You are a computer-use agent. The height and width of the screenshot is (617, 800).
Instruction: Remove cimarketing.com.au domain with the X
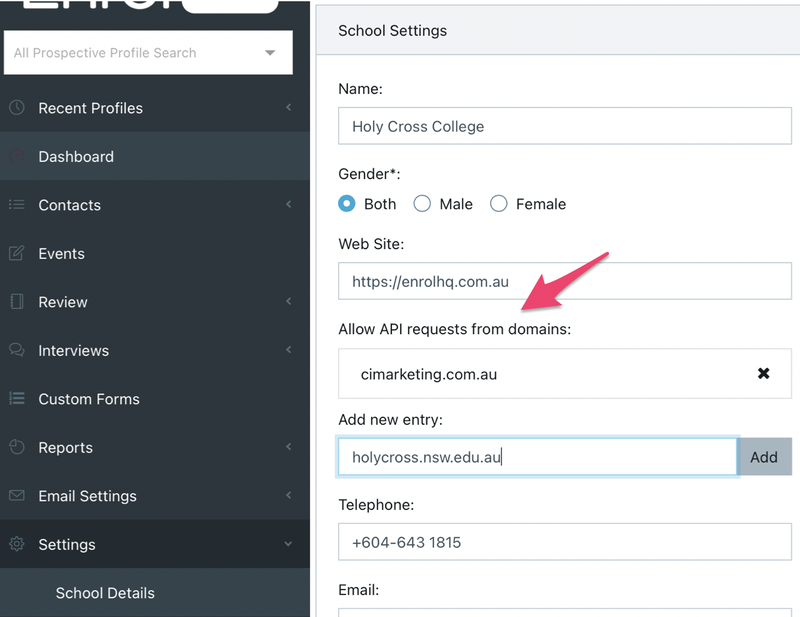(763, 374)
